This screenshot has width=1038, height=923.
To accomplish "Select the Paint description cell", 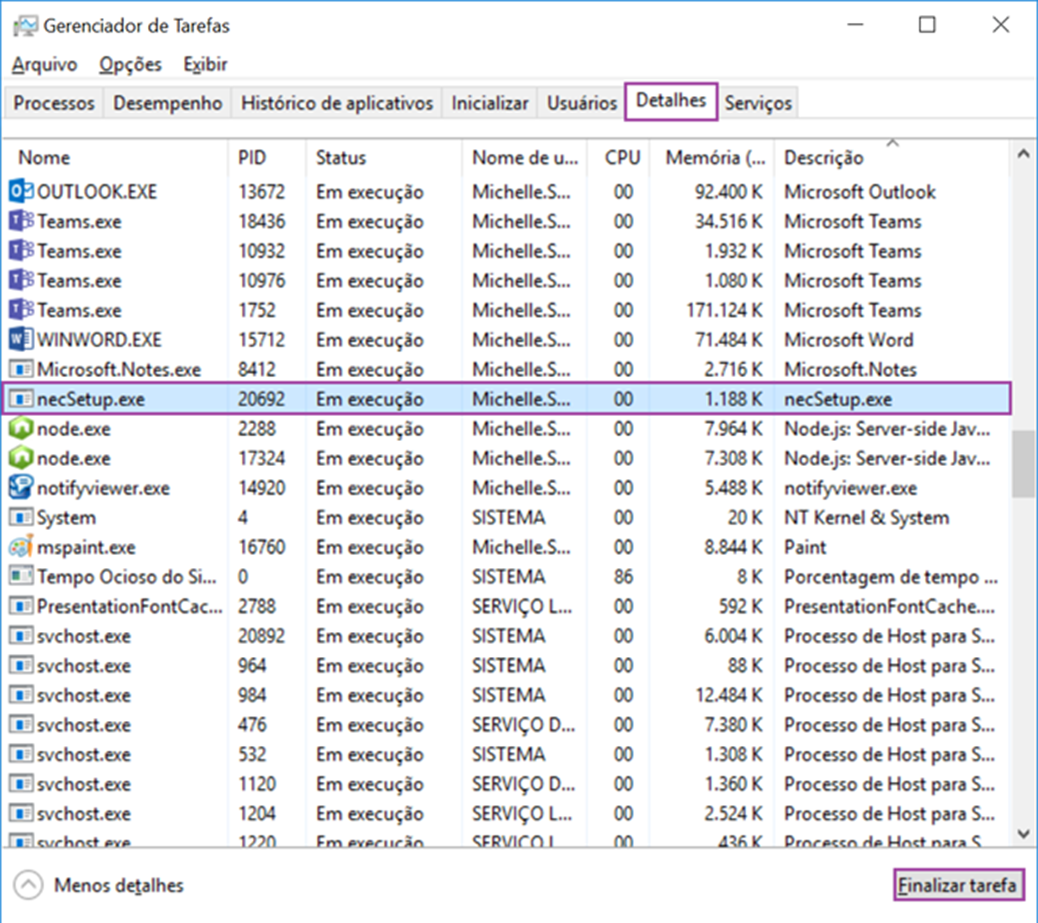I will click(x=805, y=547).
